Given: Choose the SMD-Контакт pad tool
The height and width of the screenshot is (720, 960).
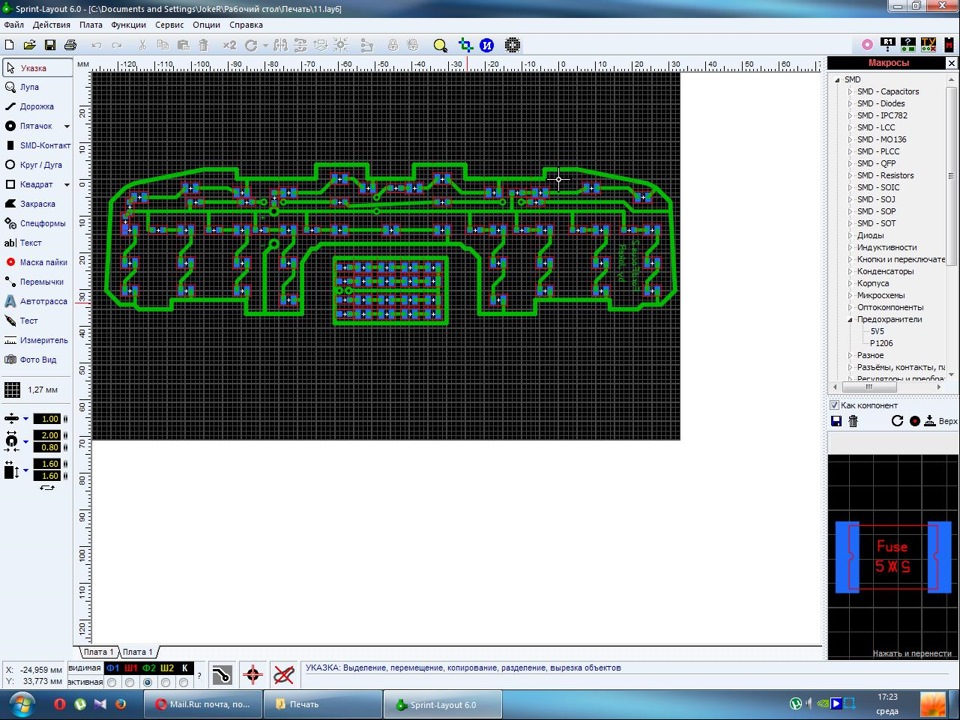Looking at the screenshot, I should pos(36,146).
